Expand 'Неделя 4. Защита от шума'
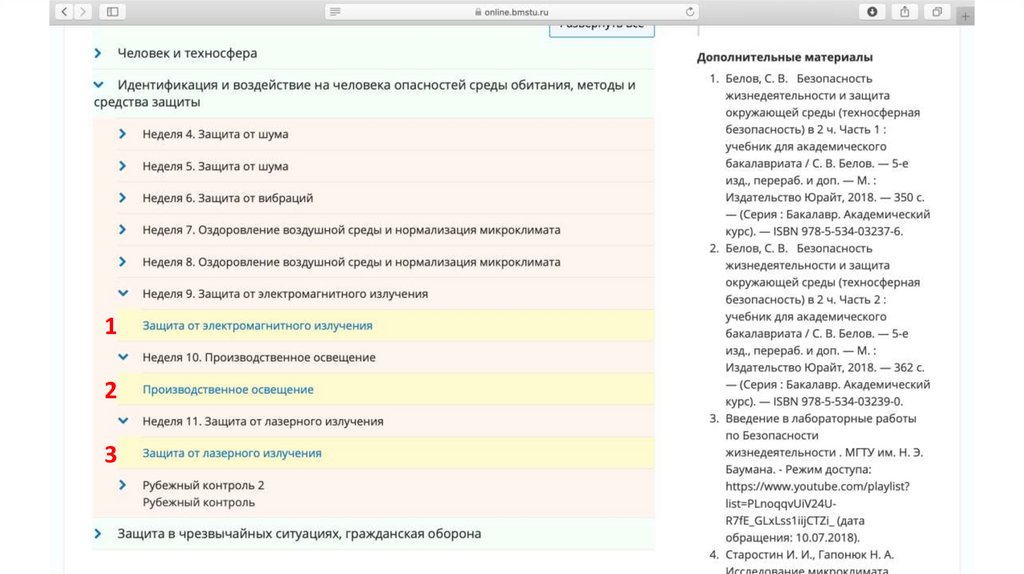Viewport: 1024px width, 574px height. coord(122,134)
